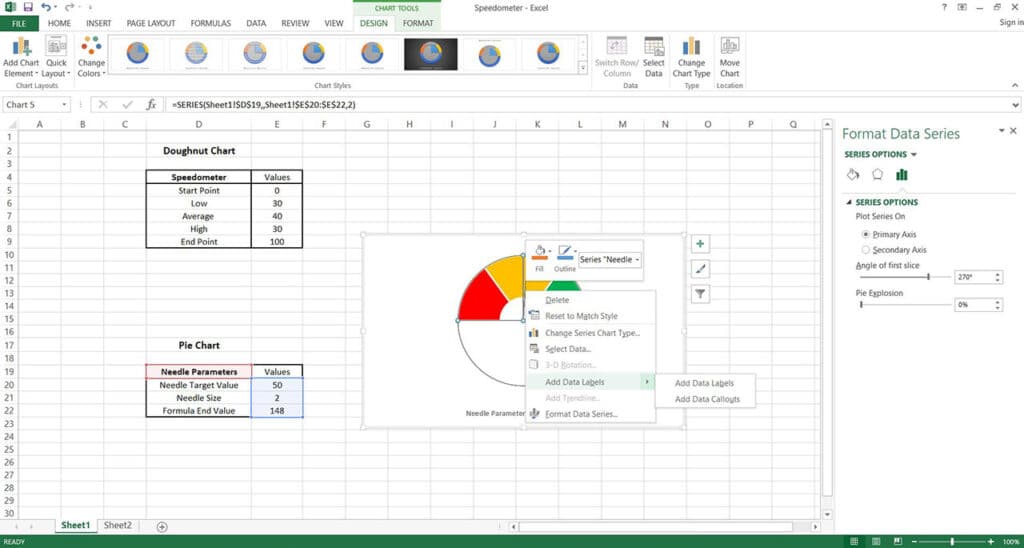Open Excel Help question mark
1024x548 pixels.
[944, 7]
